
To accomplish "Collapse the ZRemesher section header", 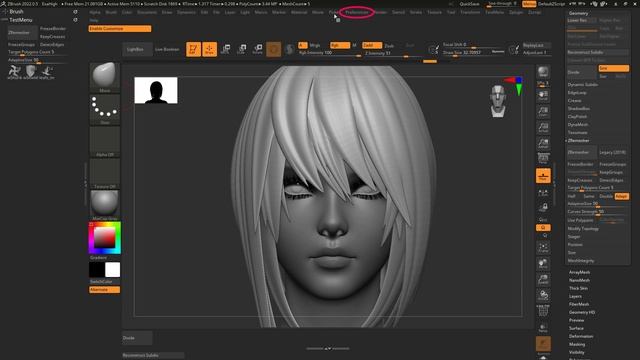I will (x=578, y=140).
